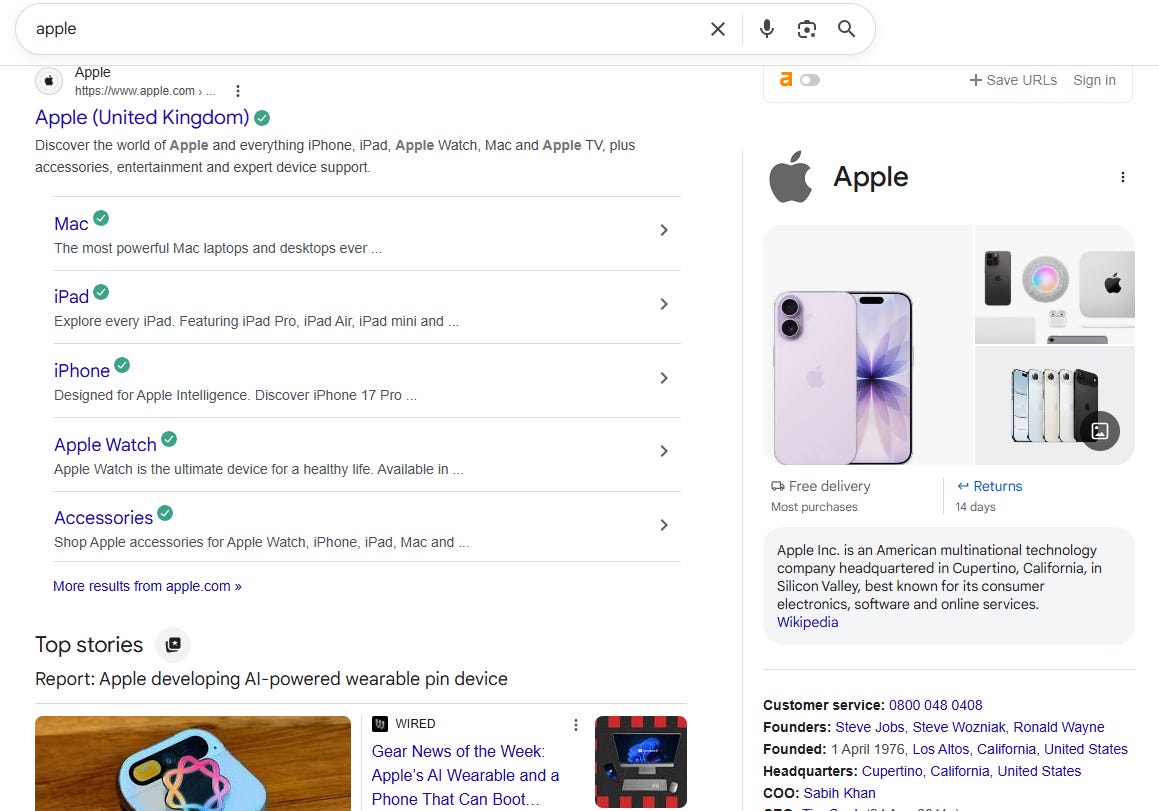Screen dimensions: 1159x811
Task: Expand the Accessories sitelink chevron
Action: 663,525
